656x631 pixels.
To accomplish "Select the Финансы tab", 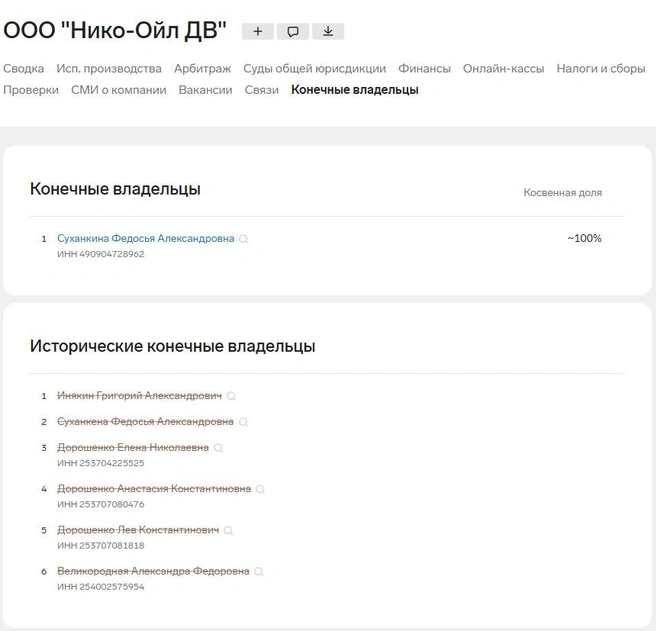I will [424, 69].
